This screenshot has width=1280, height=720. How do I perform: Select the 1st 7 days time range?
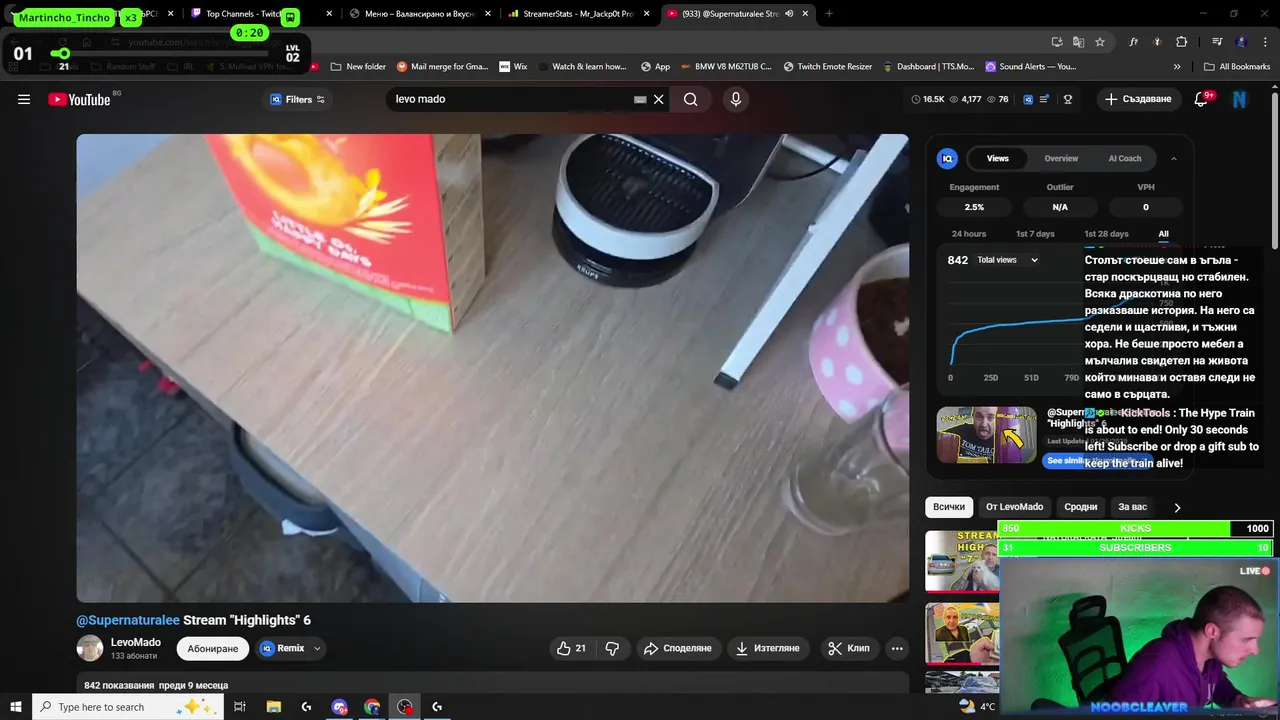click(1035, 234)
